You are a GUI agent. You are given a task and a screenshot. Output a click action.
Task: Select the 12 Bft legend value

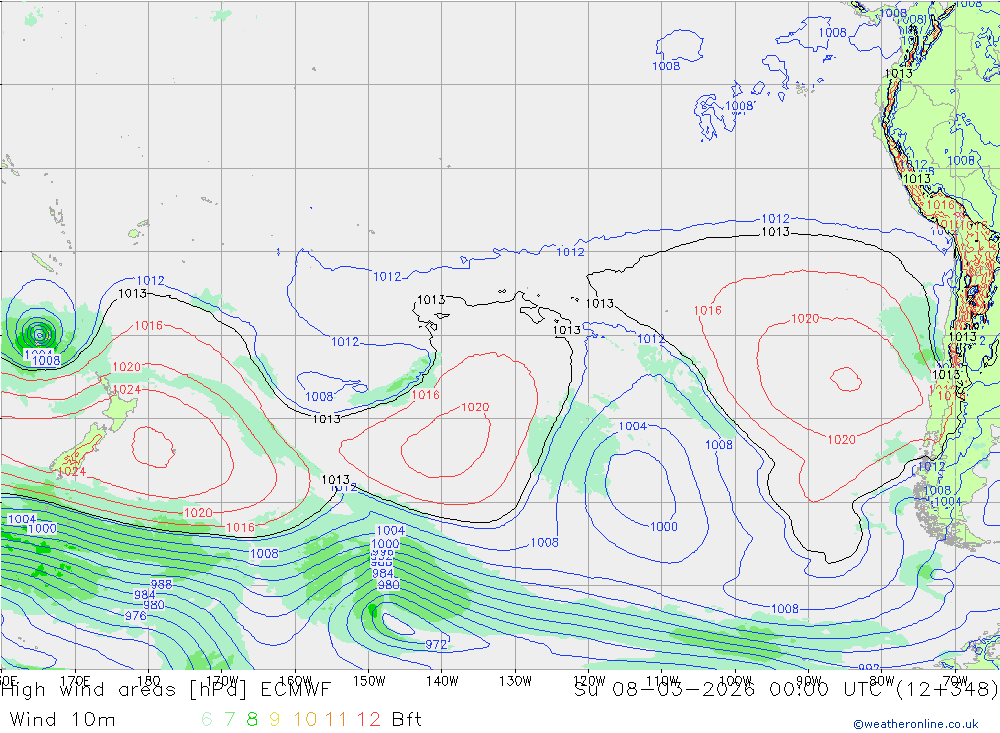pyautogui.click(x=369, y=720)
